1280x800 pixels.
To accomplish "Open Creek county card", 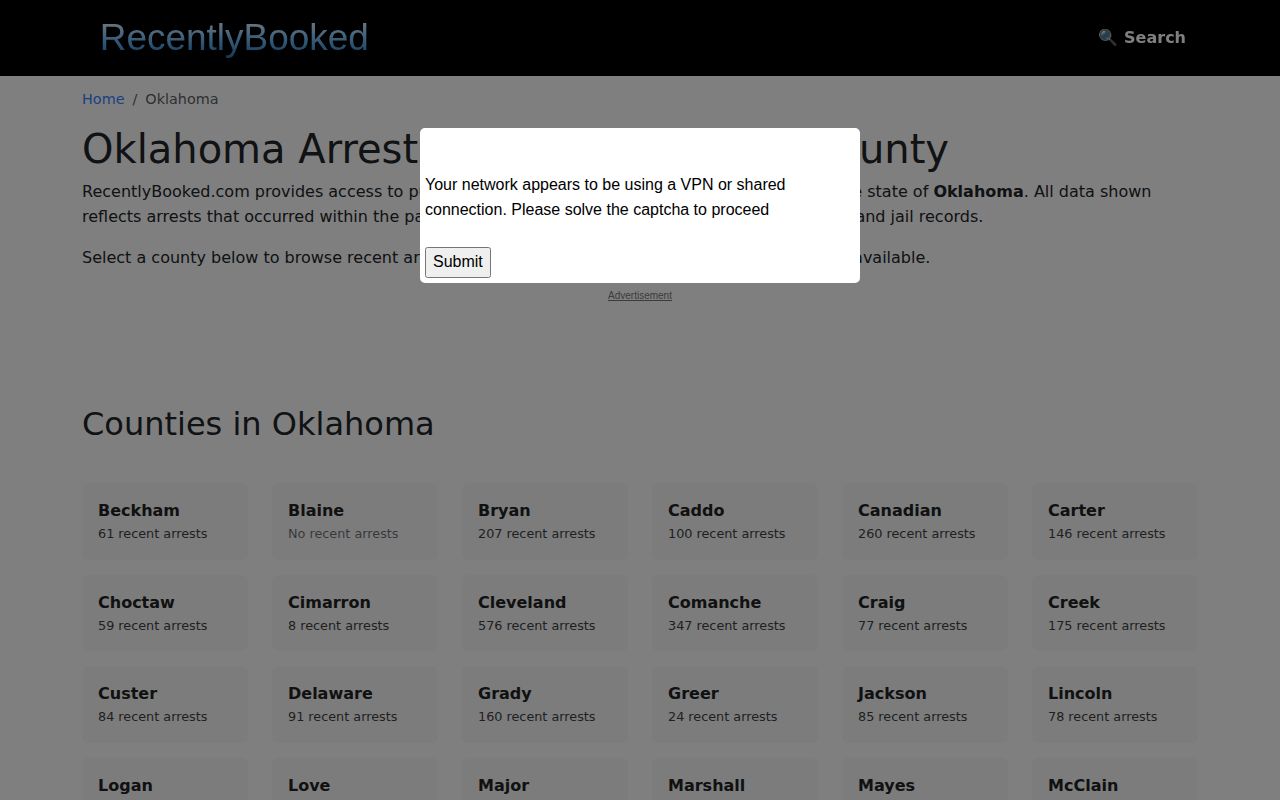I will coord(1115,613).
